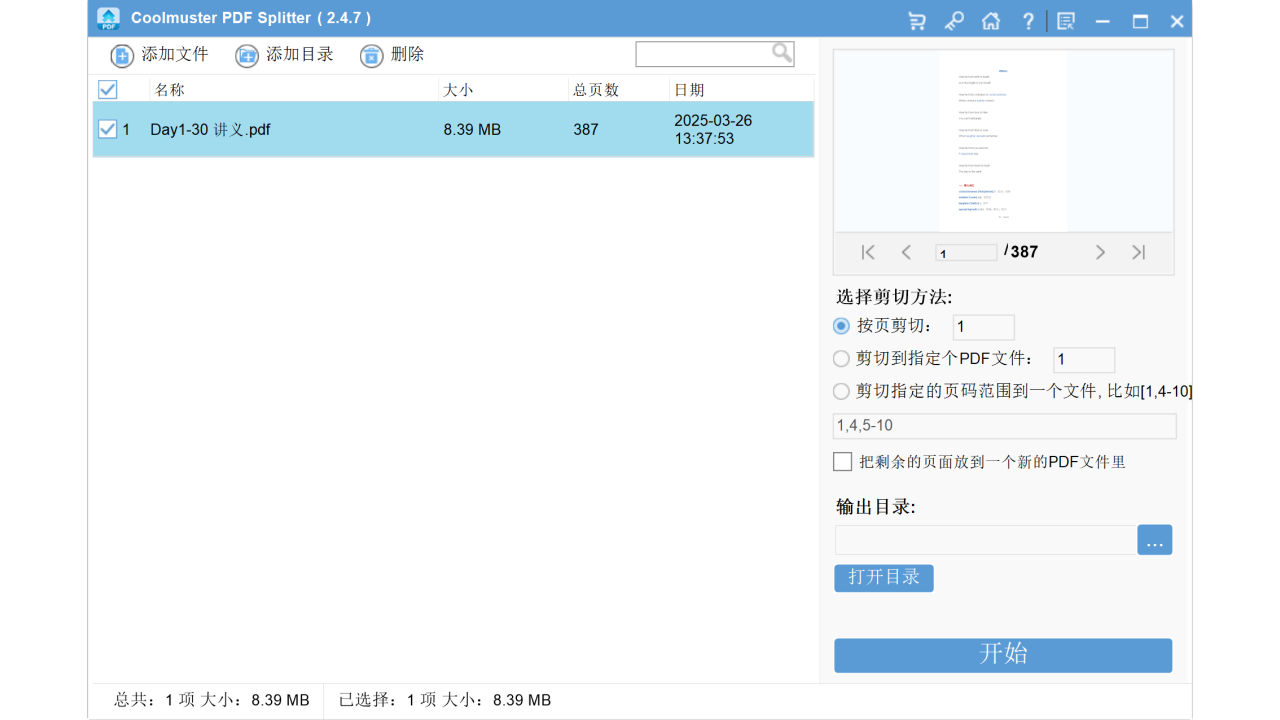The image size is (1280, 720).
Task: Go to the home page icon
Action: [991, 21]
